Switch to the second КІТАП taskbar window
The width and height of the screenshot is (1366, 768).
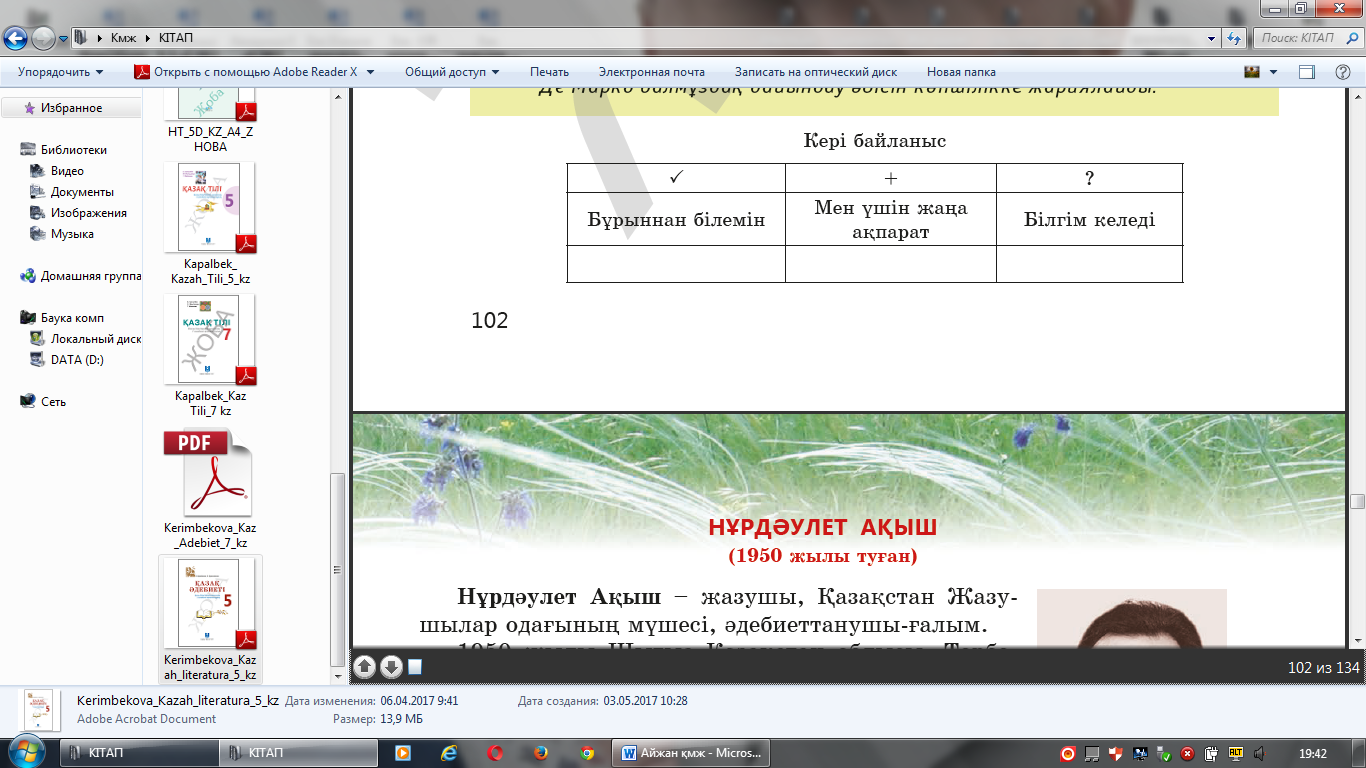[x=298, y=753]
